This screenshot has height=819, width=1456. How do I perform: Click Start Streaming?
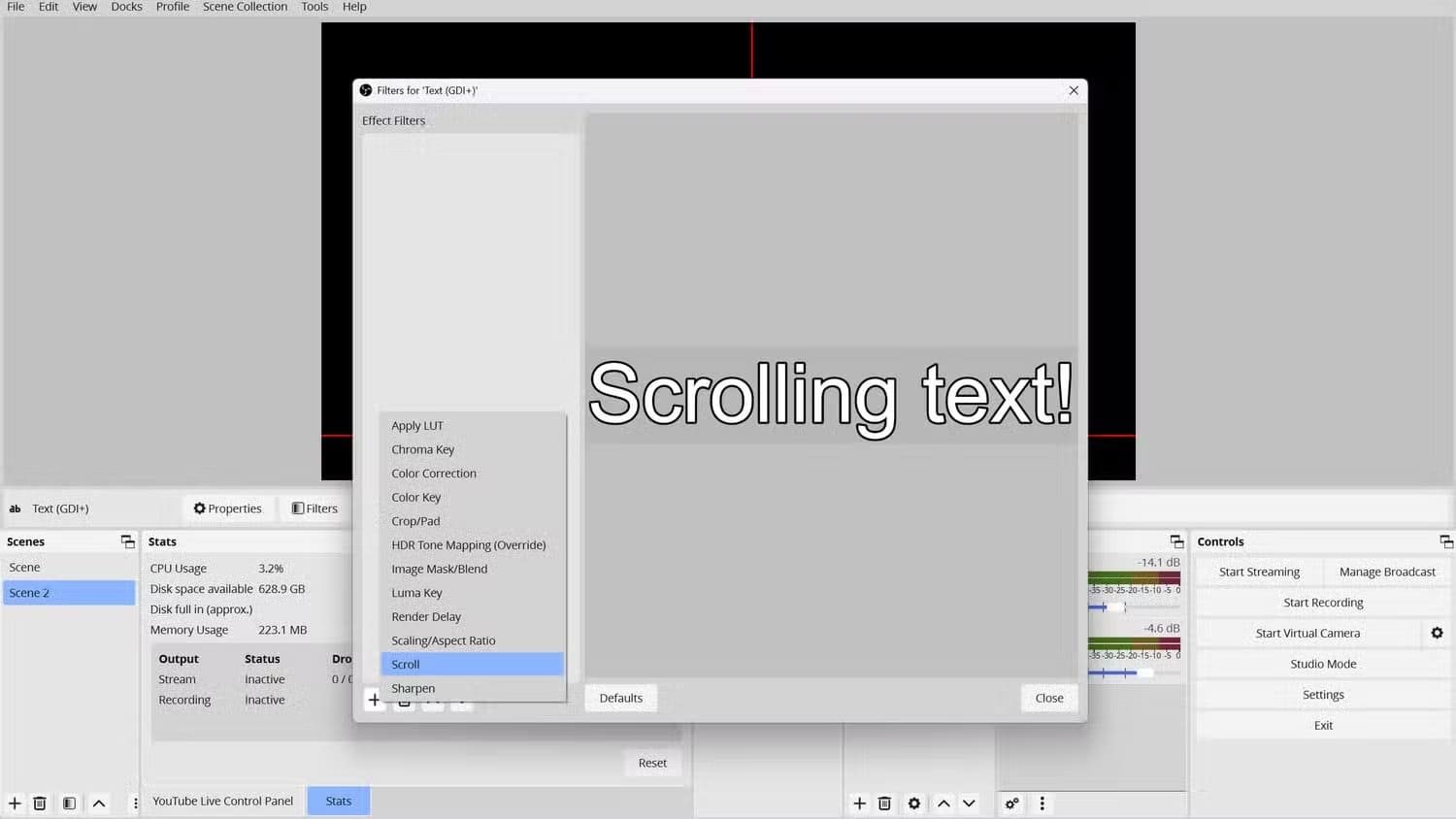click(1259, 572)
